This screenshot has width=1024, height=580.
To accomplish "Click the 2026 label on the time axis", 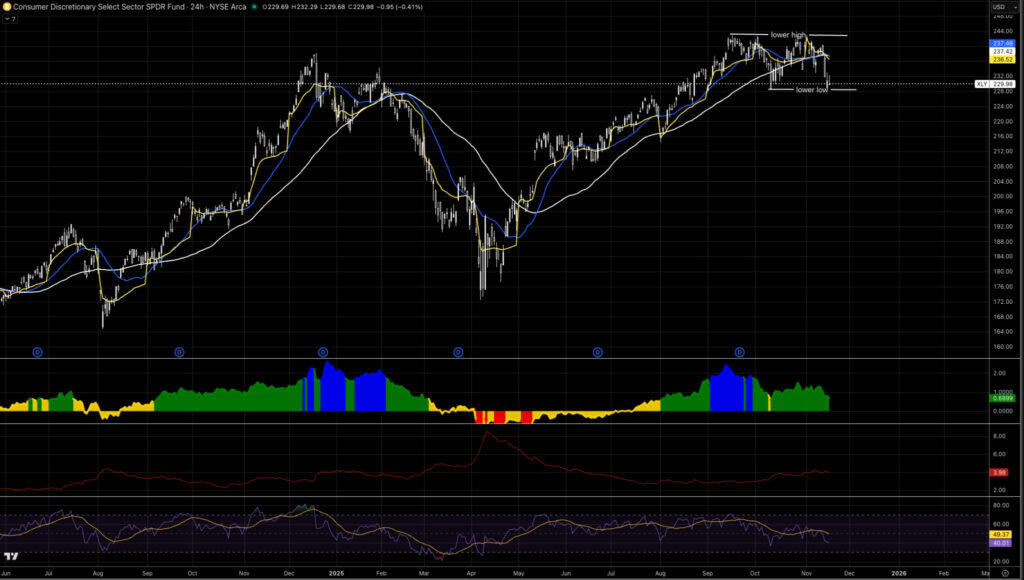I will point(898,573).
